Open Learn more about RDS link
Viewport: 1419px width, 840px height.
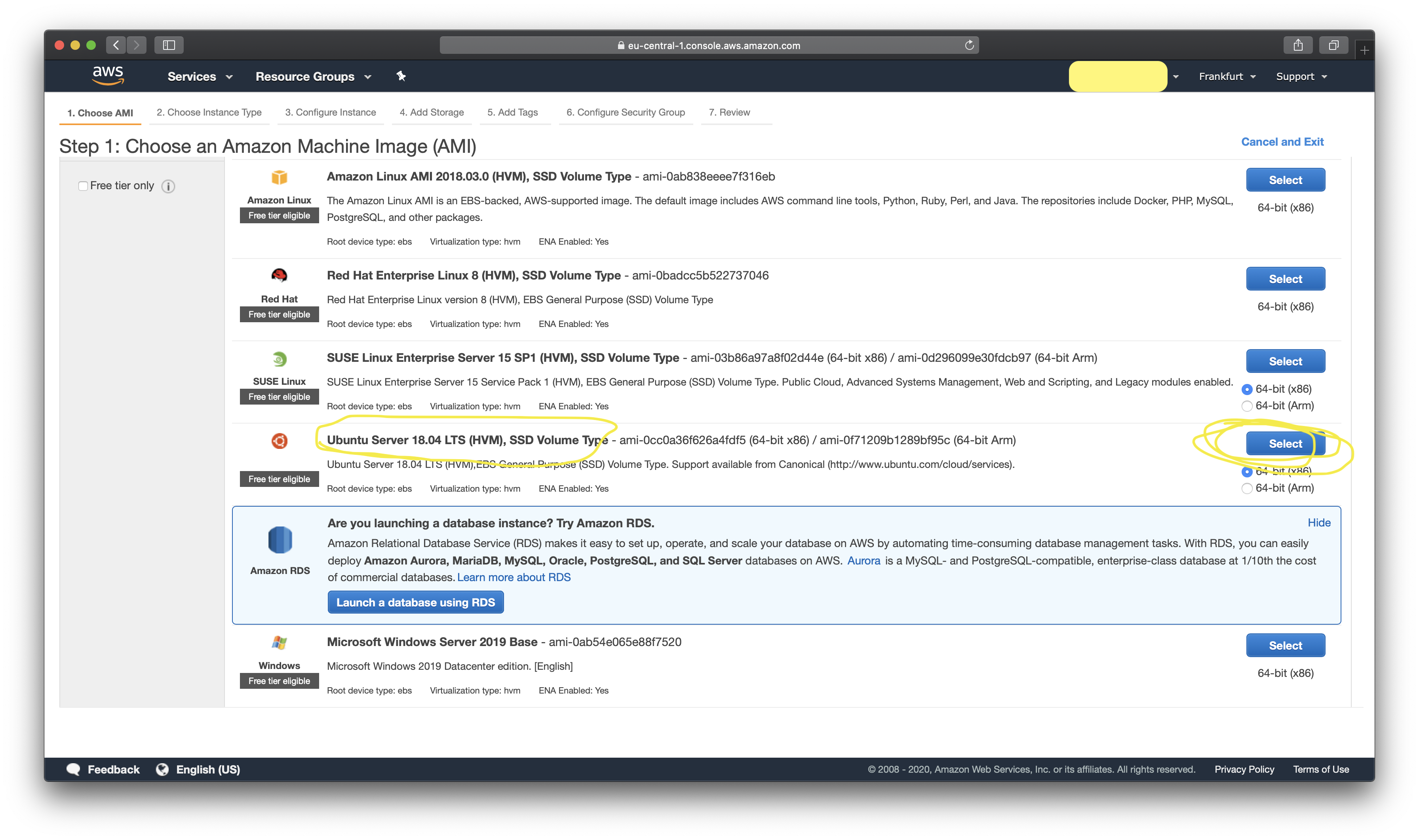(x=514, y=578)
